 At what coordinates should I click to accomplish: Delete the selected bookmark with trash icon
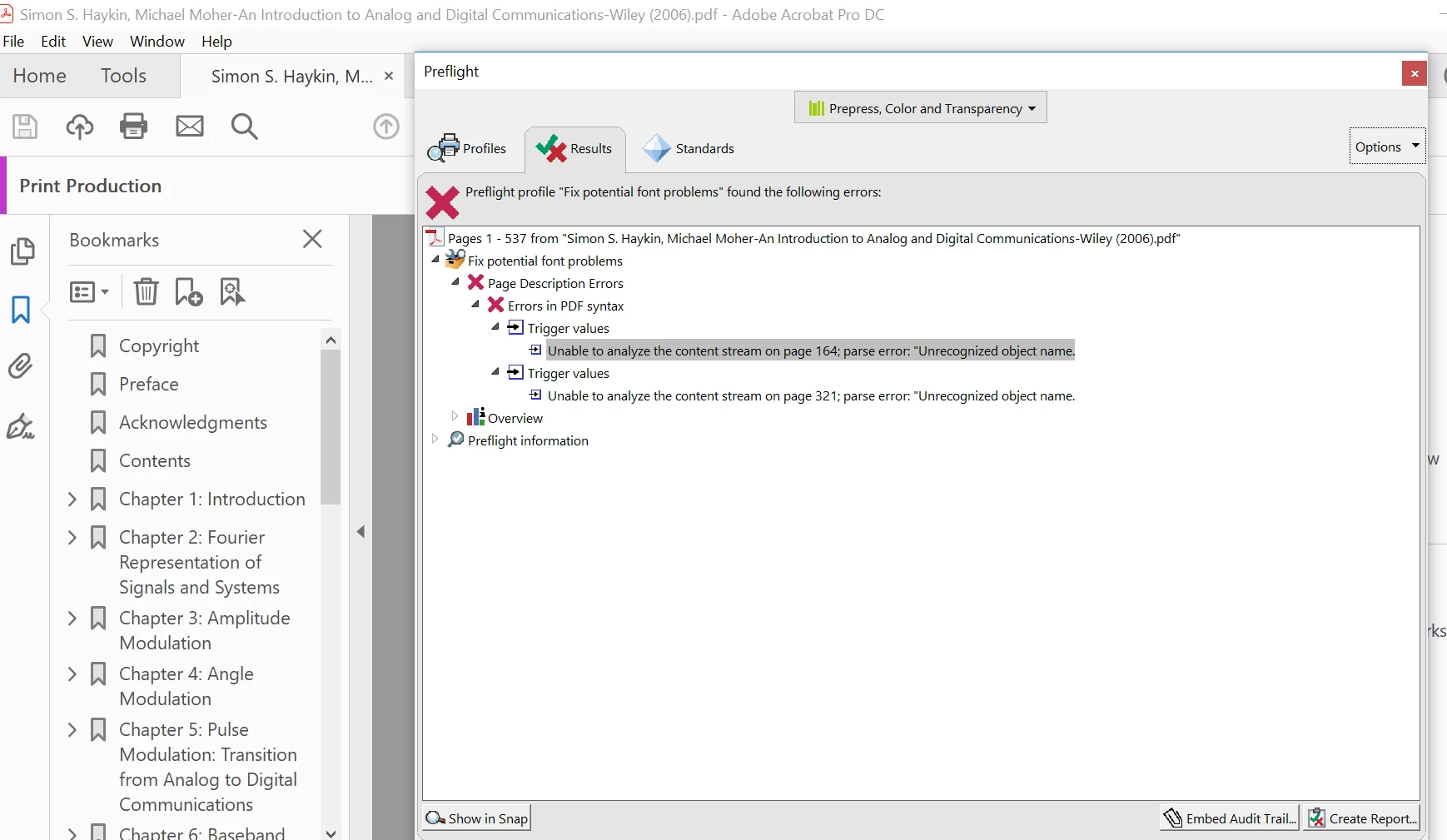[147, 292]
